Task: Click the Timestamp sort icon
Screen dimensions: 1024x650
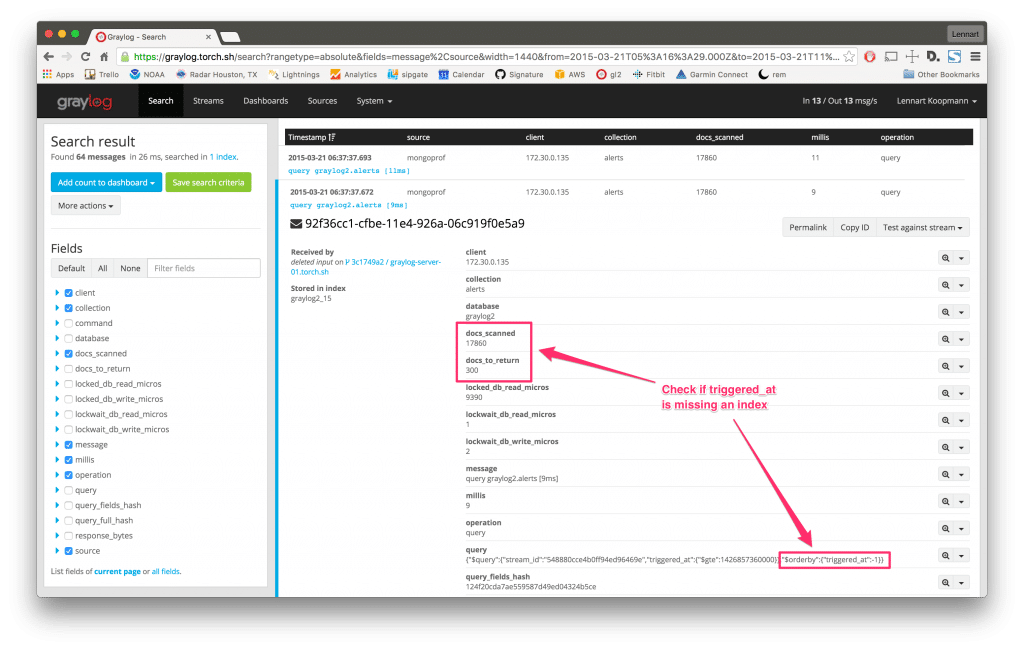Action: (x=332, y=137)
